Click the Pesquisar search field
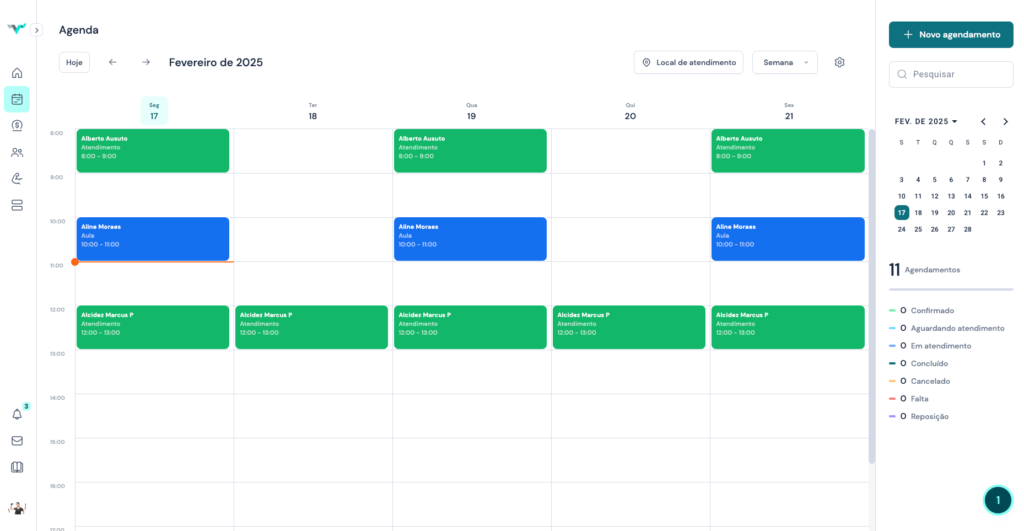 click(x=950, y=74)
